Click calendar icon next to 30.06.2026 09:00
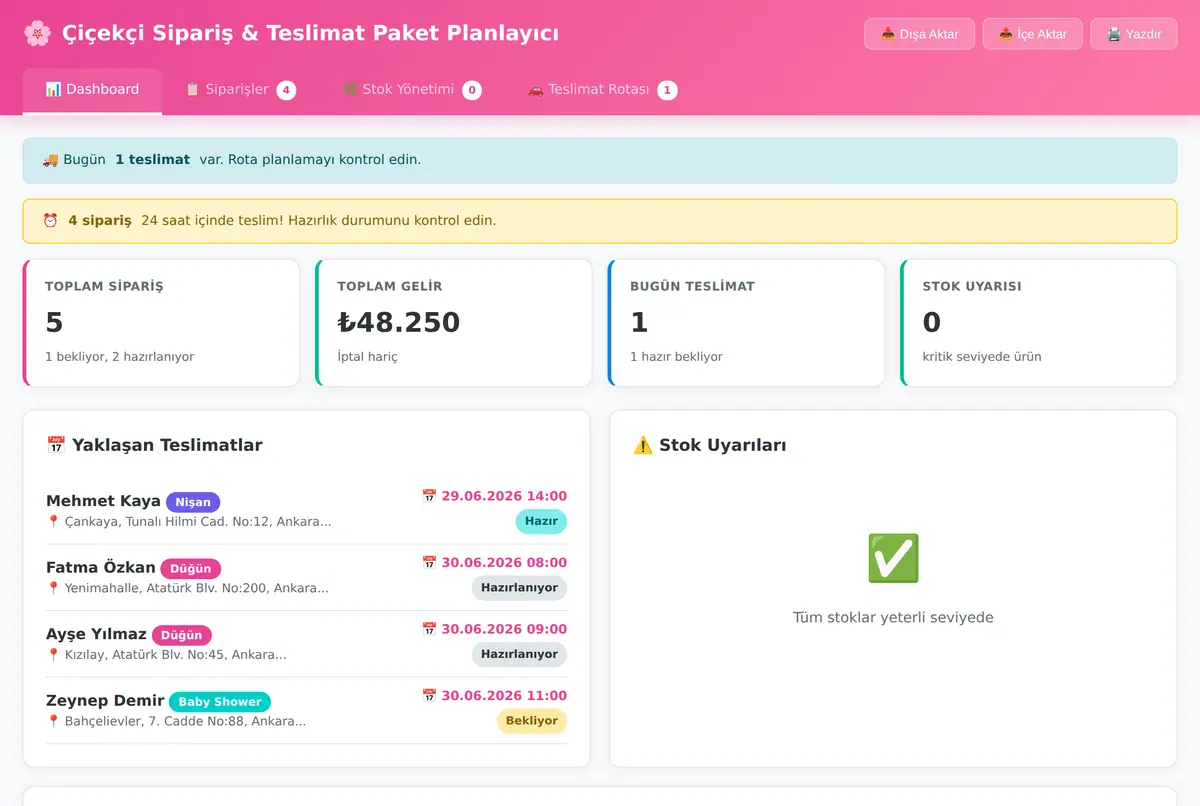Screen dimensions: 1200x806 click(x=429, y=629)
